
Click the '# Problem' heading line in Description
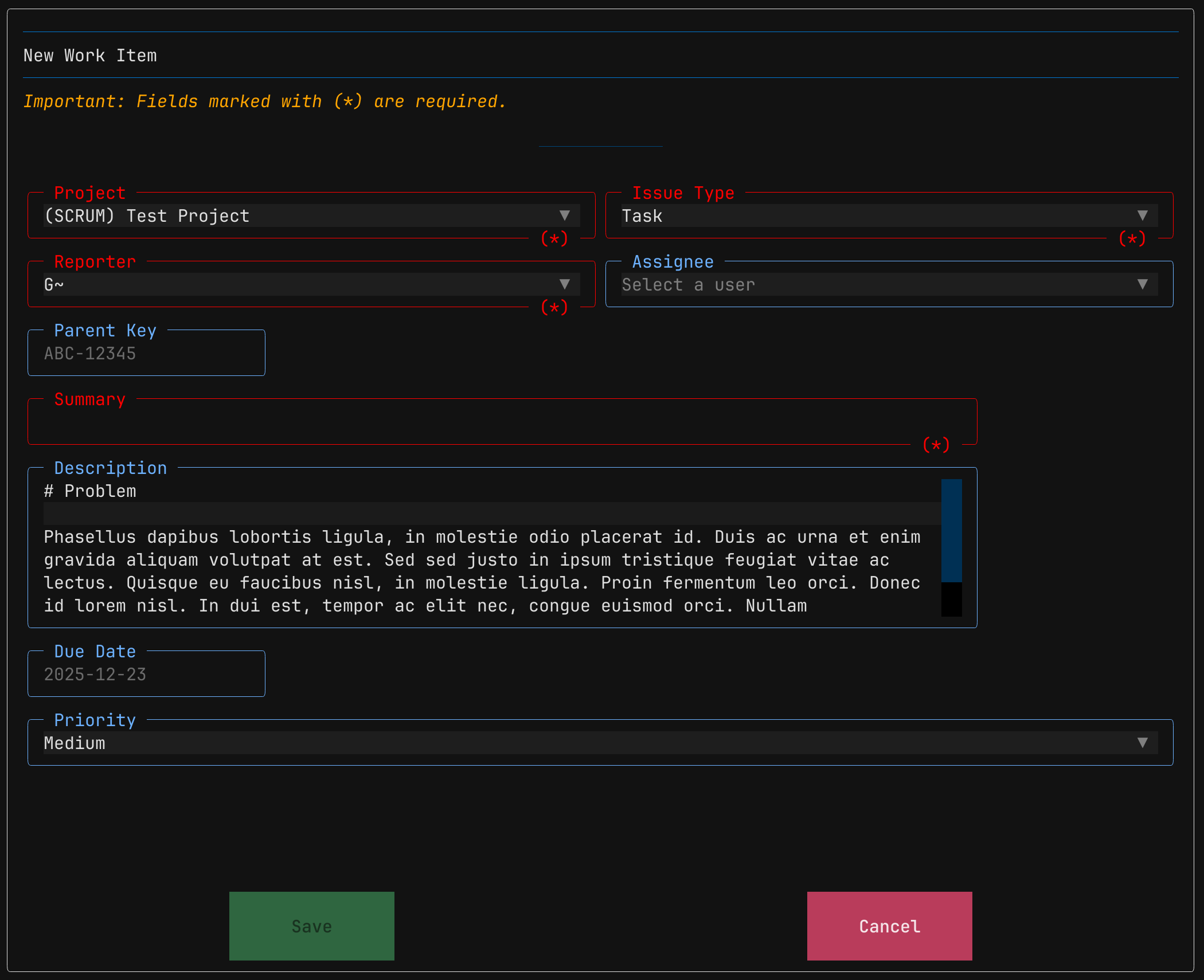click(91, 491)
